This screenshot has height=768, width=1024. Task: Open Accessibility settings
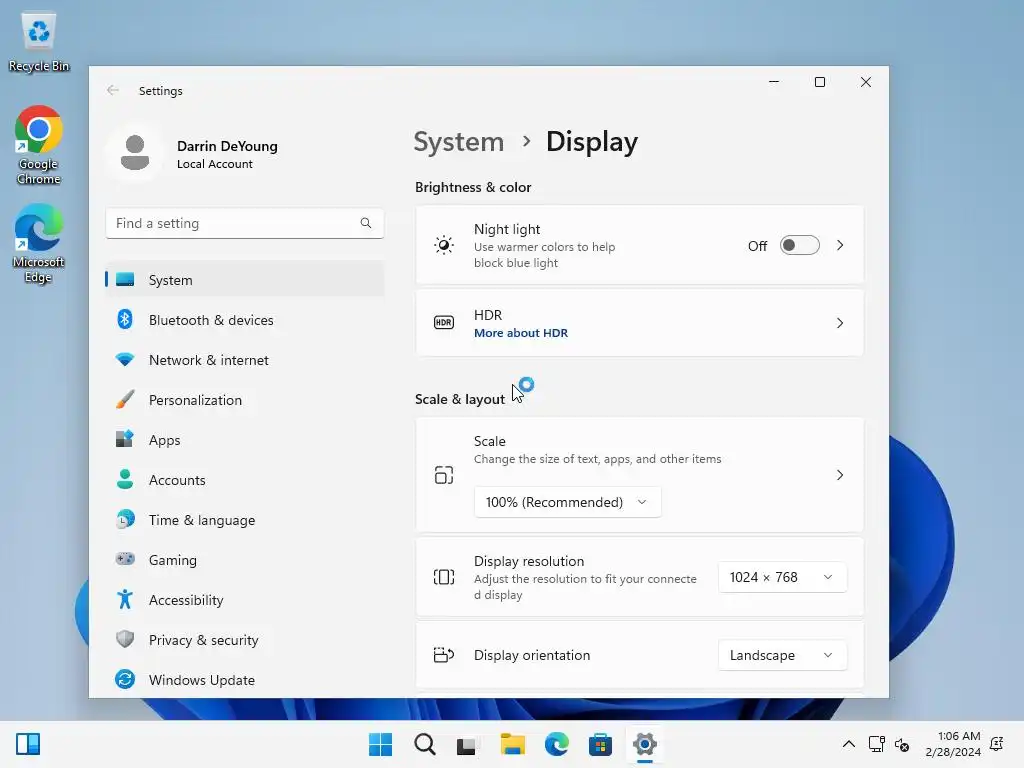[245, 600]
